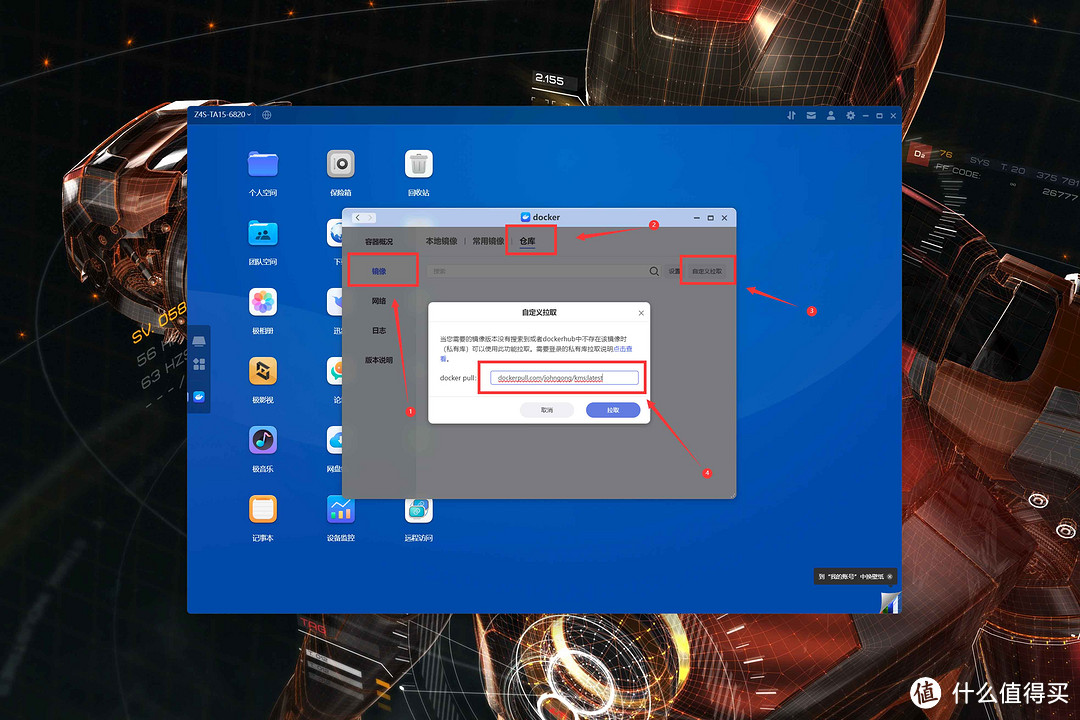Open the 记事本 notes app
Screen dimensions: 1080x720
262,510
